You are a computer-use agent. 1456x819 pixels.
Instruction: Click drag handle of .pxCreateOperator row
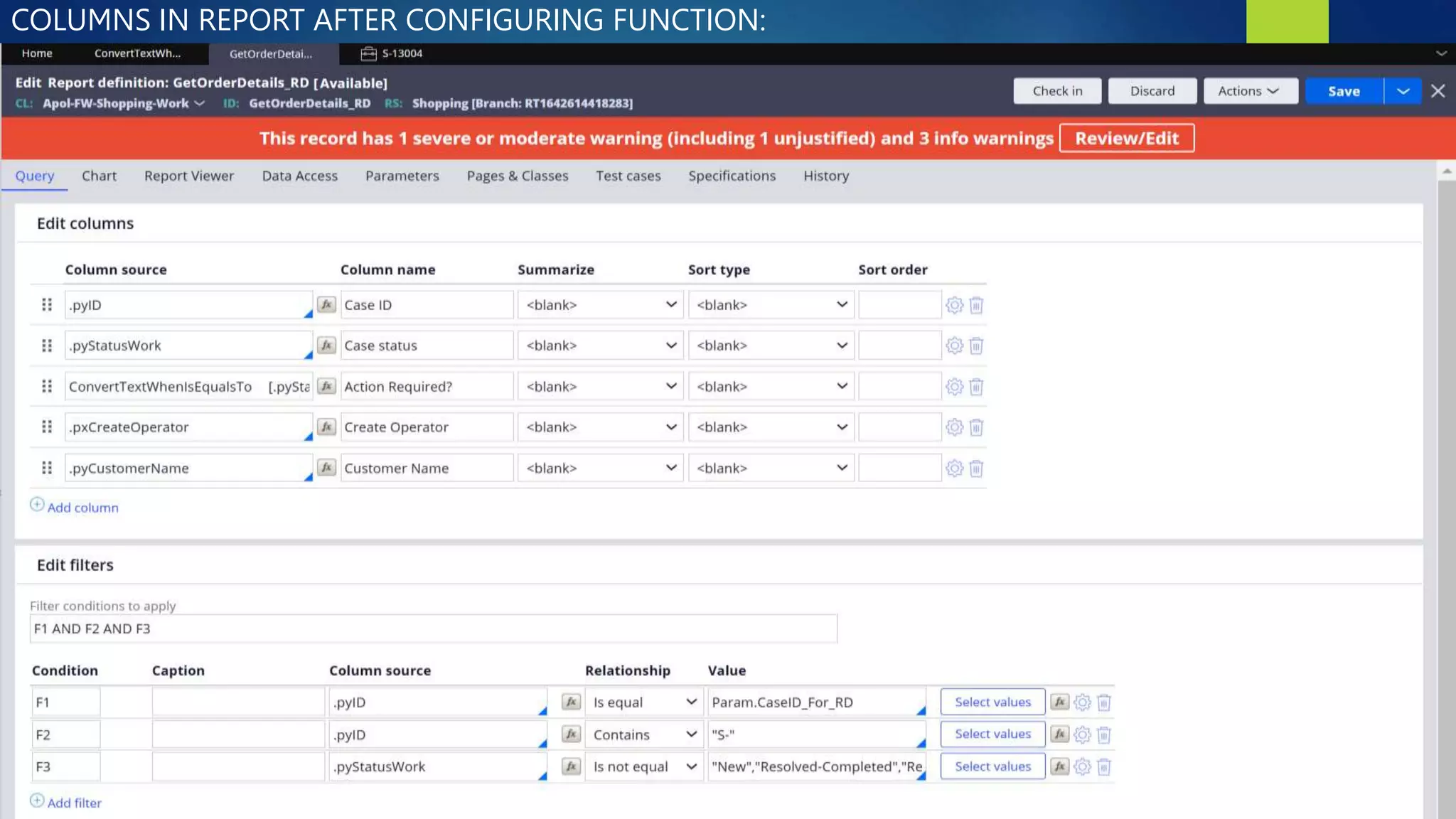point(47,427)
